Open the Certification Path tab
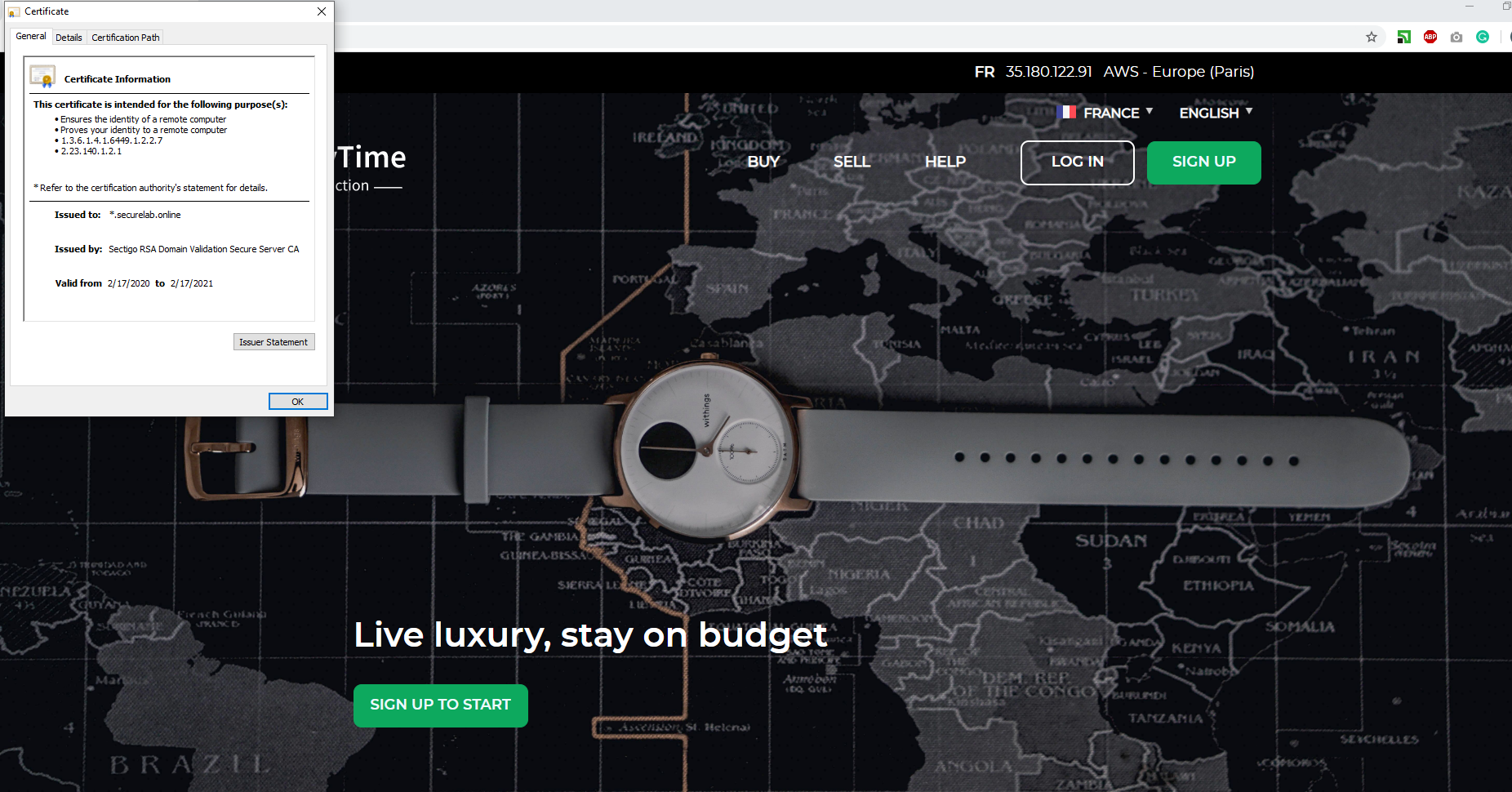This screenshot has width=1512, height=792. (126, 38)
